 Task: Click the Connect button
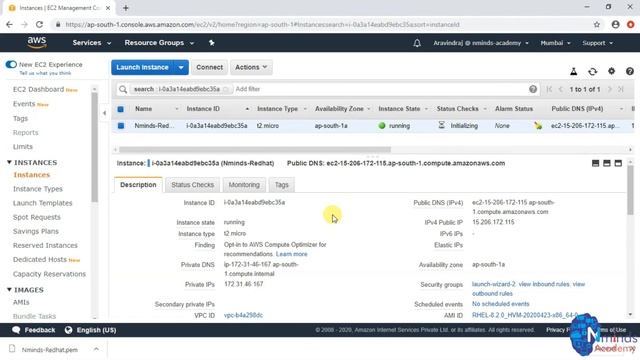209,67
